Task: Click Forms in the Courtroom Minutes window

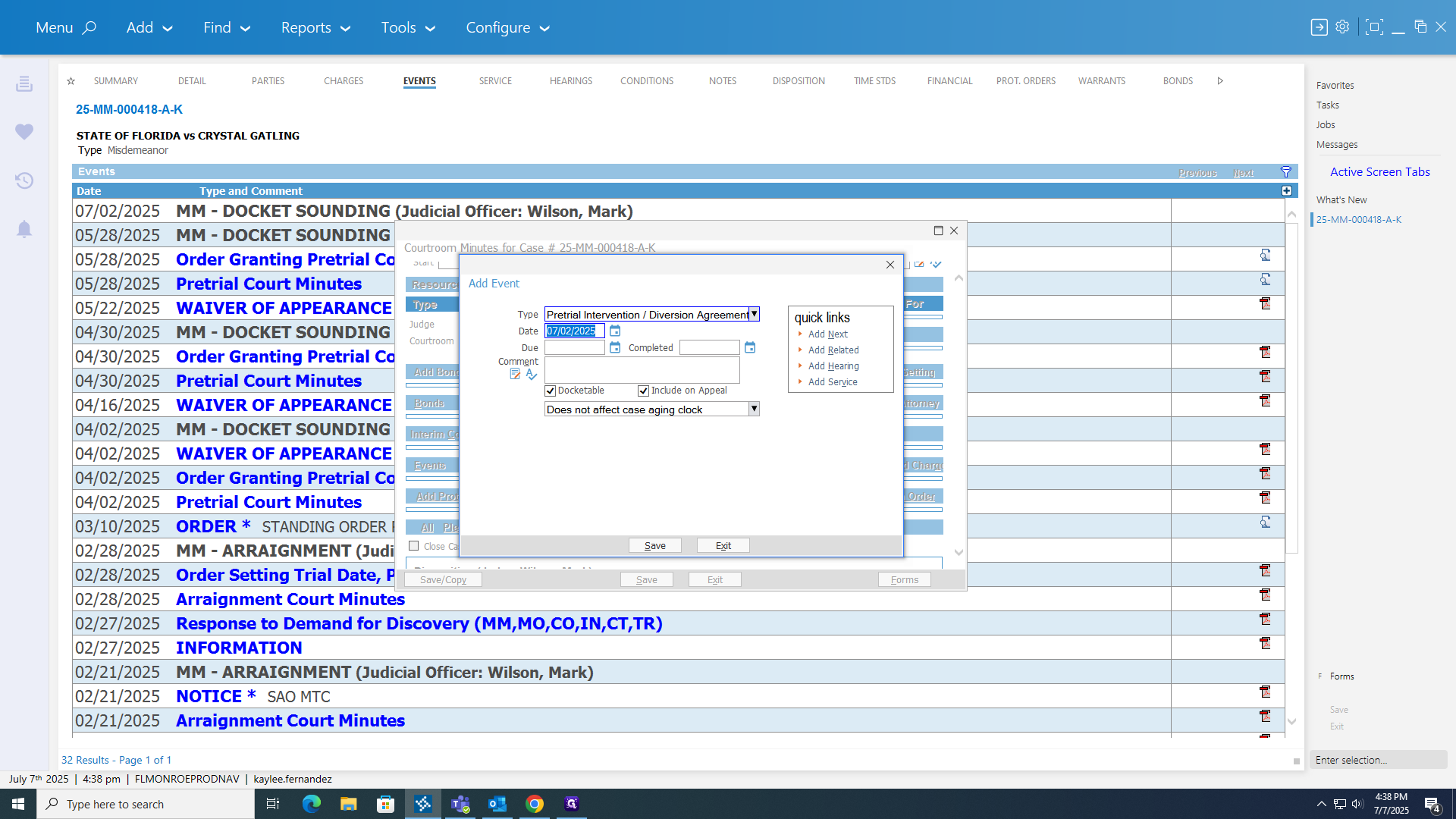Action: (x=905, y=580)
